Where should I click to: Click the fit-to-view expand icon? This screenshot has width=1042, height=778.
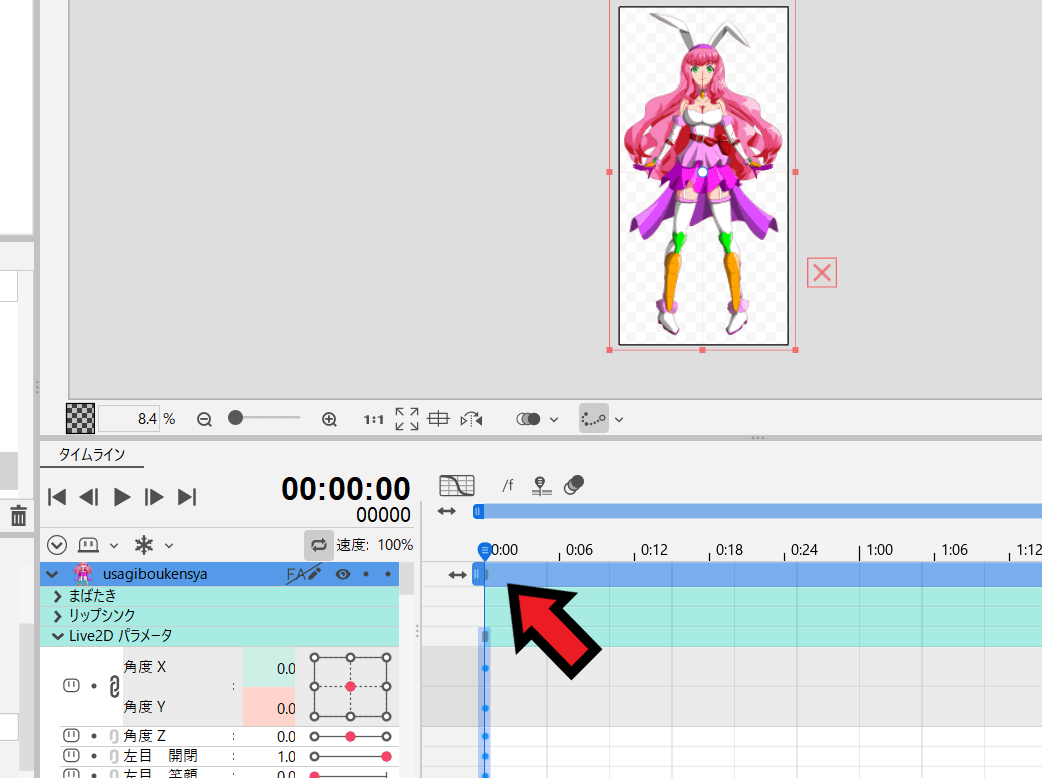[405, 419]
